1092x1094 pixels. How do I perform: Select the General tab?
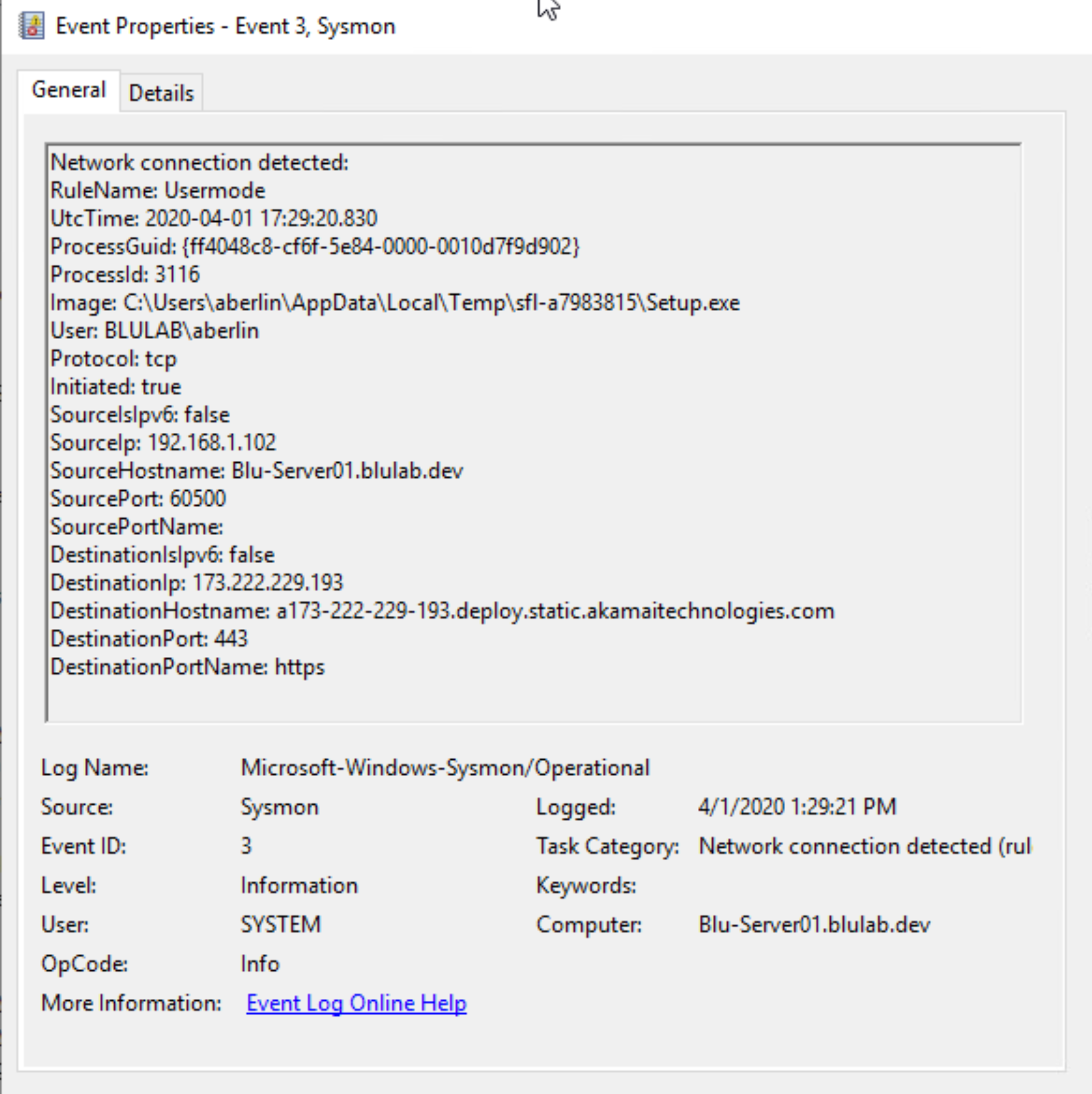click(x=69, y=89)
